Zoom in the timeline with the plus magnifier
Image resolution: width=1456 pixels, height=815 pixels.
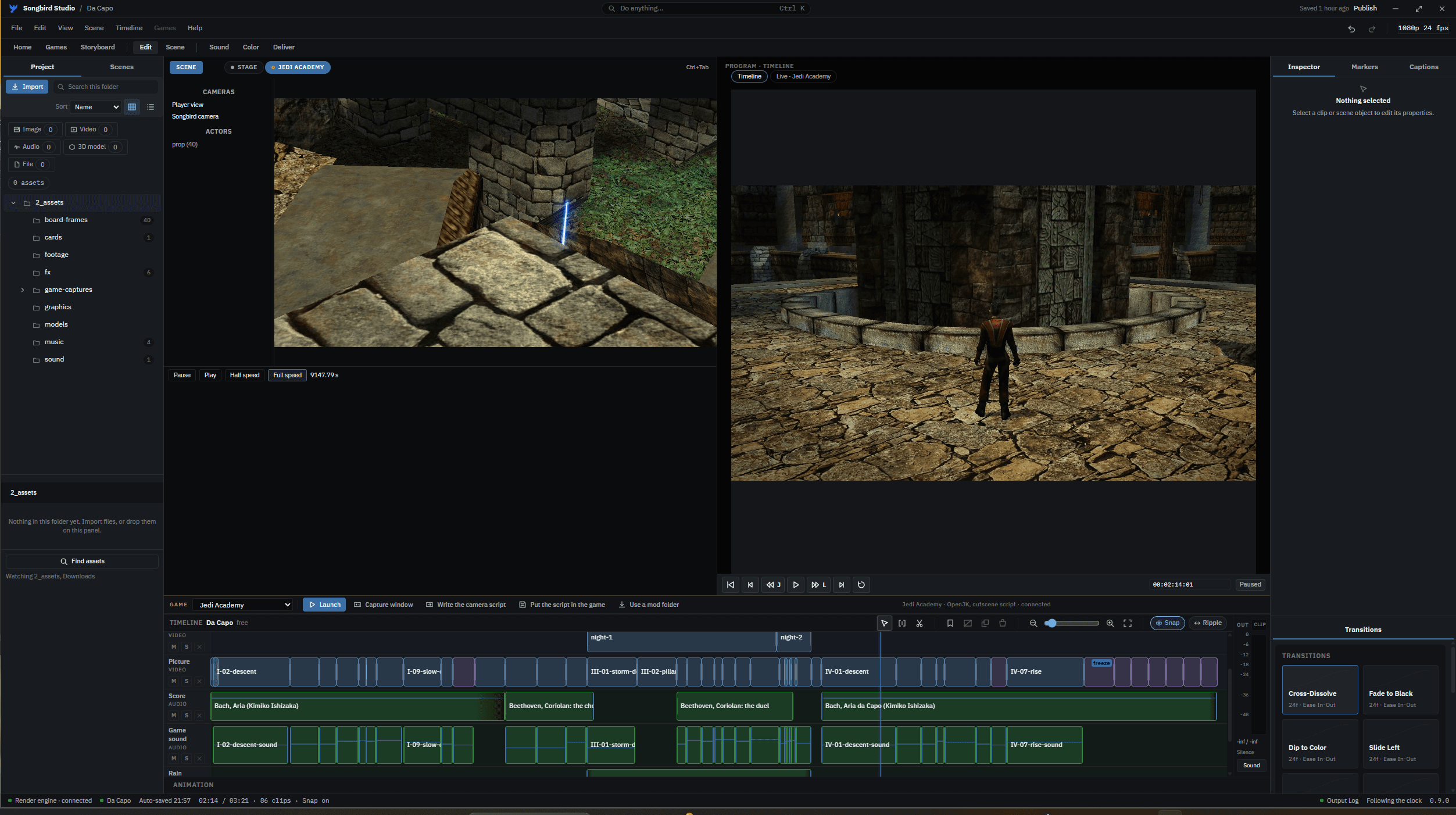tap(1110, 623)
